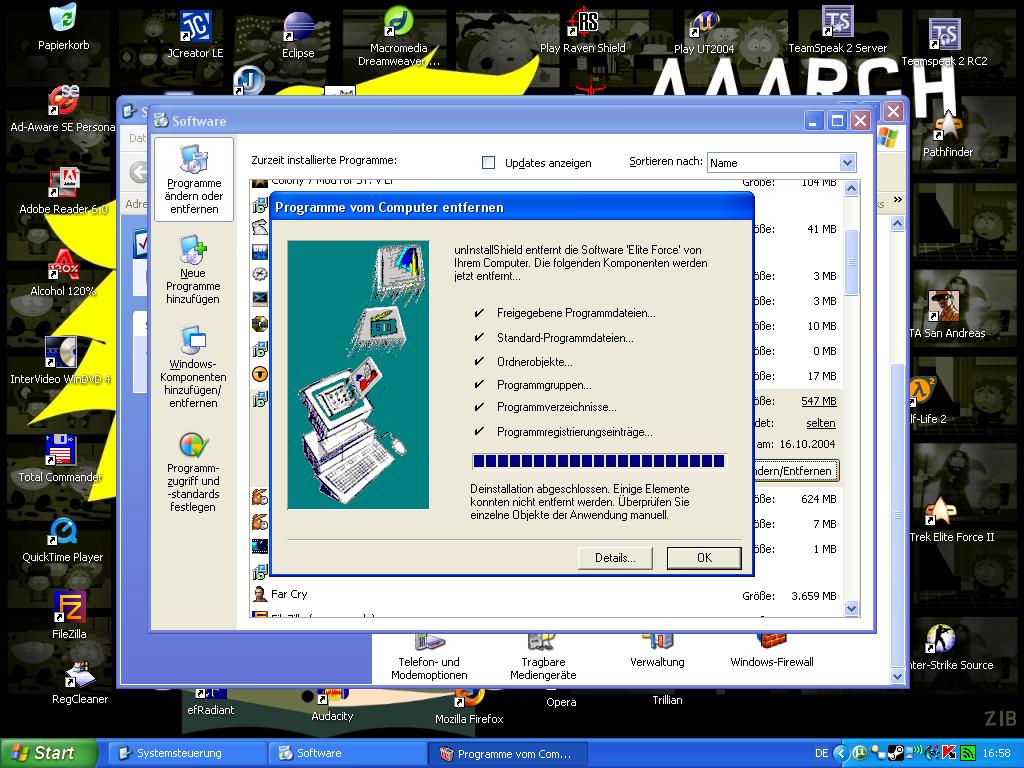1024x768 pixels.
Task: Open TeamSpeak 2 Server desktop icon
Action: [x=837, y=30]
